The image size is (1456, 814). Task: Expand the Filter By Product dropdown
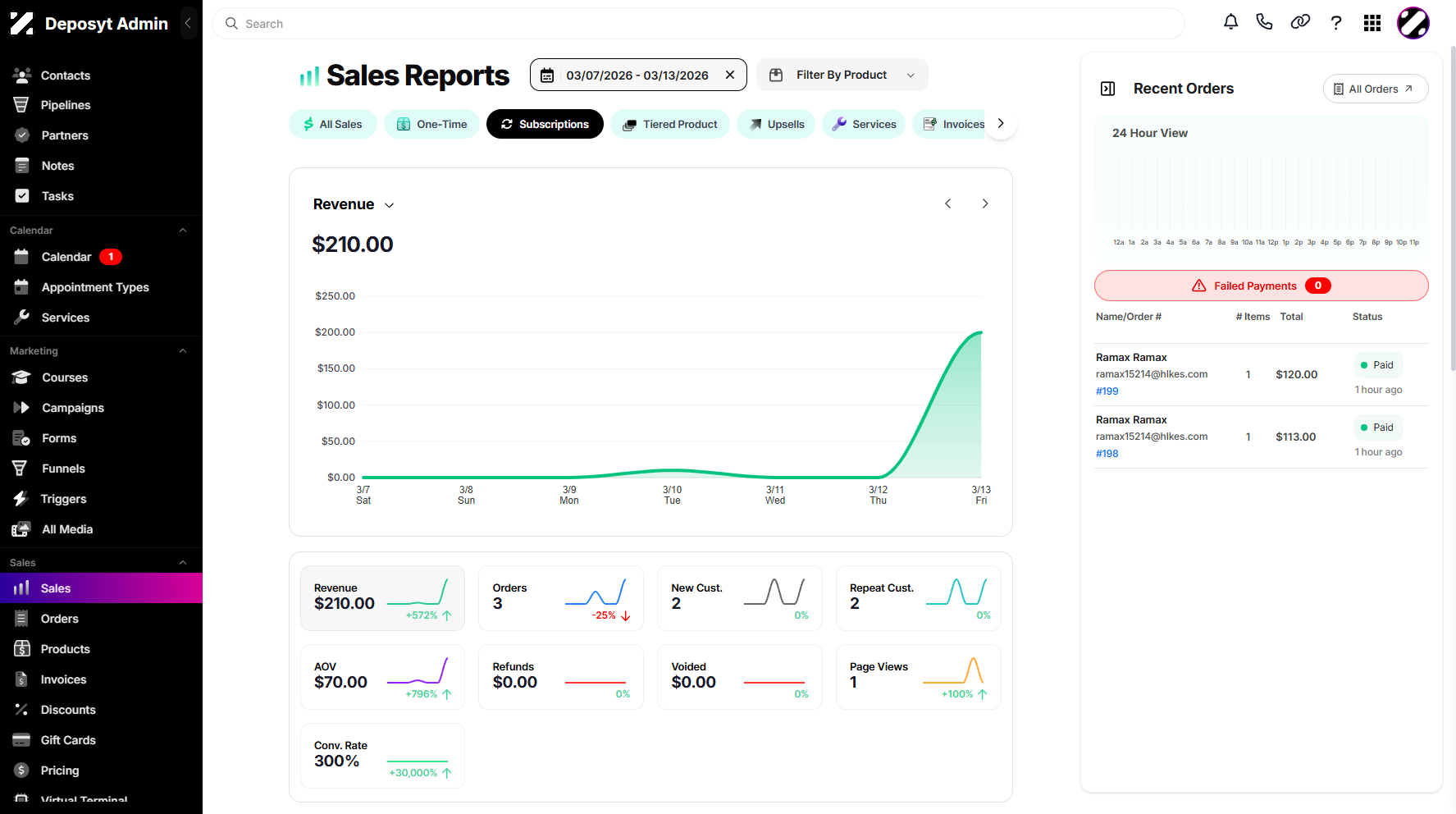tap(842, 75)
